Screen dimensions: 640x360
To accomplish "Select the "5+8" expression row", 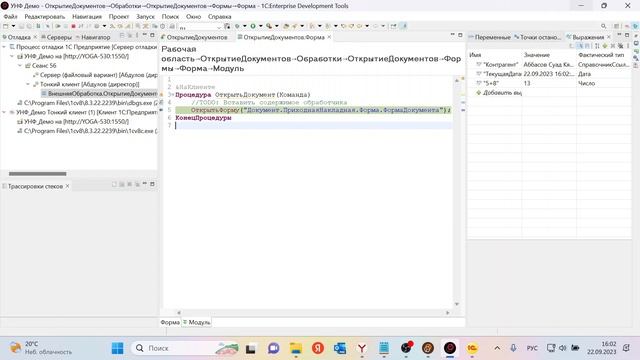I will [549, 83].
